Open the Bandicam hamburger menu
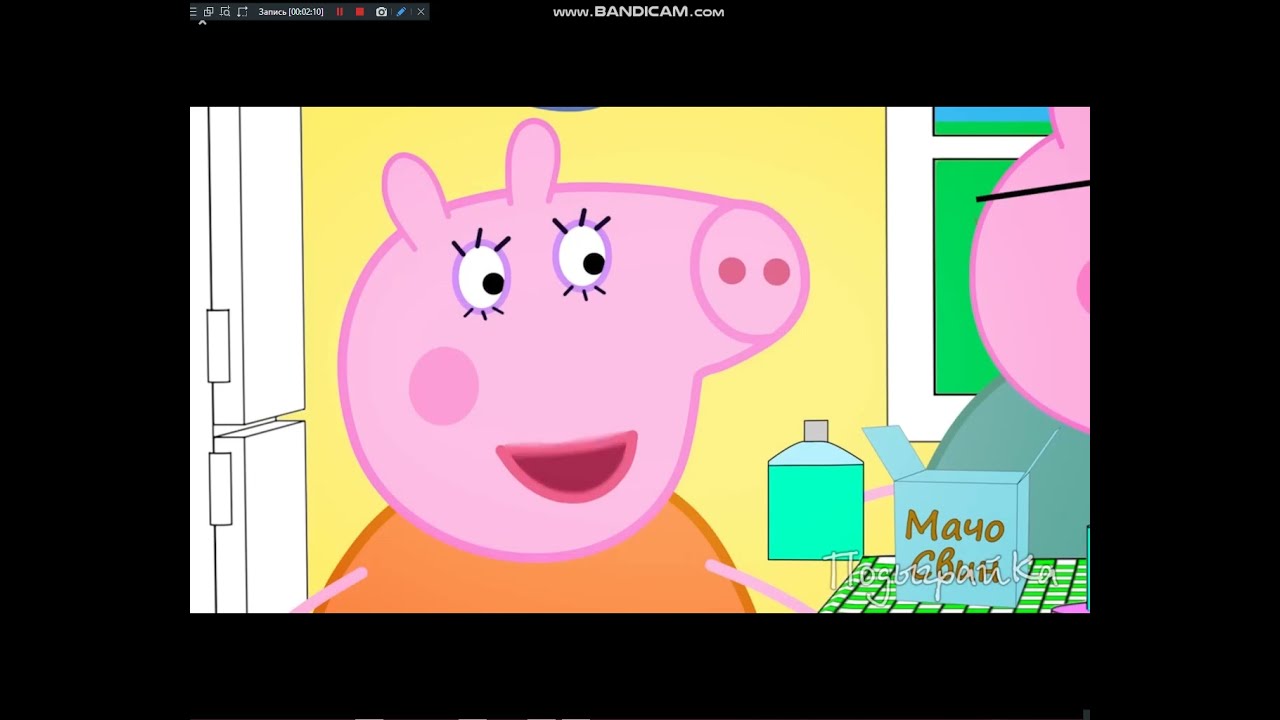 pos(193,12)
